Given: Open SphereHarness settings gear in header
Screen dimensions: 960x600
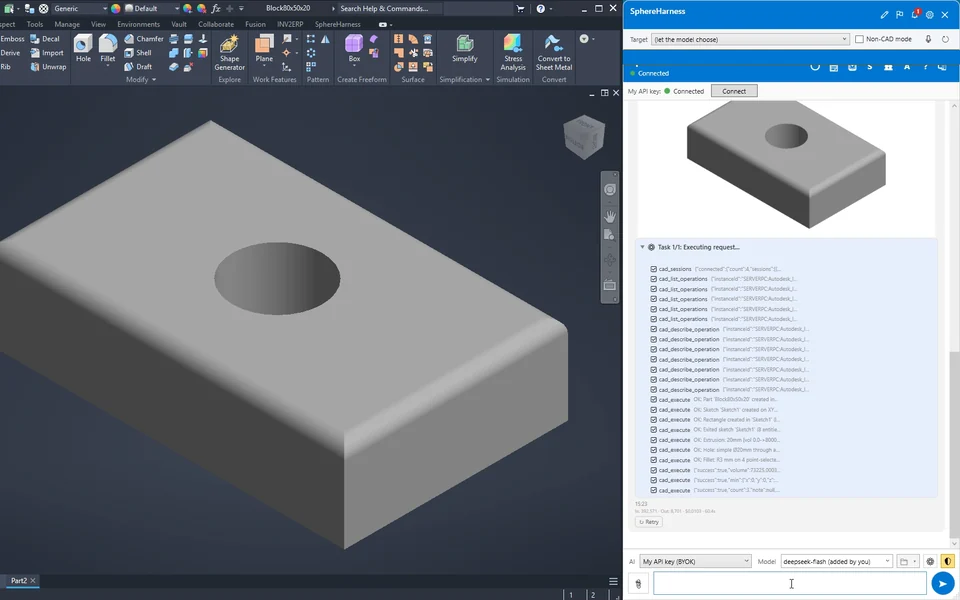Looking at the screenshot, I should click(929, 15).
